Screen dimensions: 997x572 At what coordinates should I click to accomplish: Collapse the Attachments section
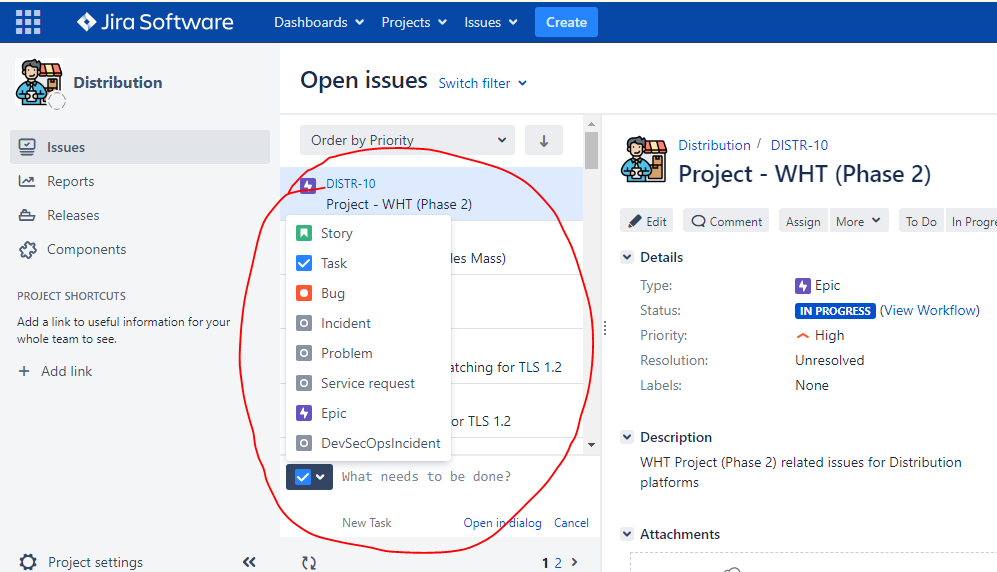click(627, 534)
